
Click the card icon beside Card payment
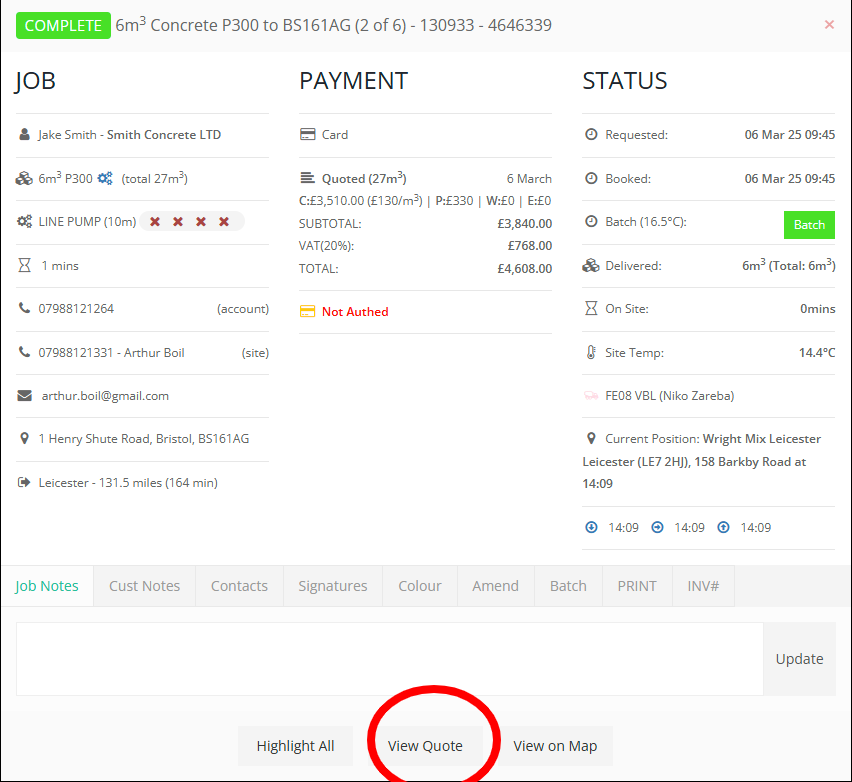pyautogui.click(x=308, y=134)
